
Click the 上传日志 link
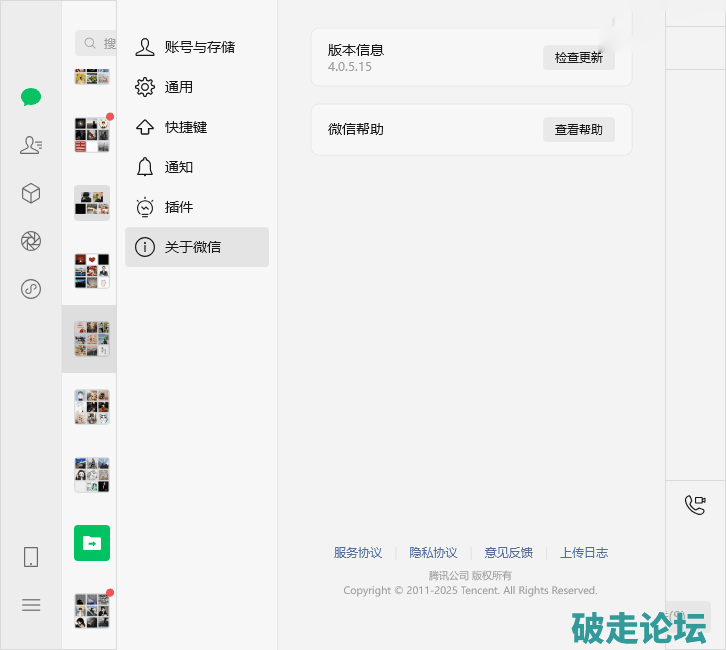[x=584, y=553]
